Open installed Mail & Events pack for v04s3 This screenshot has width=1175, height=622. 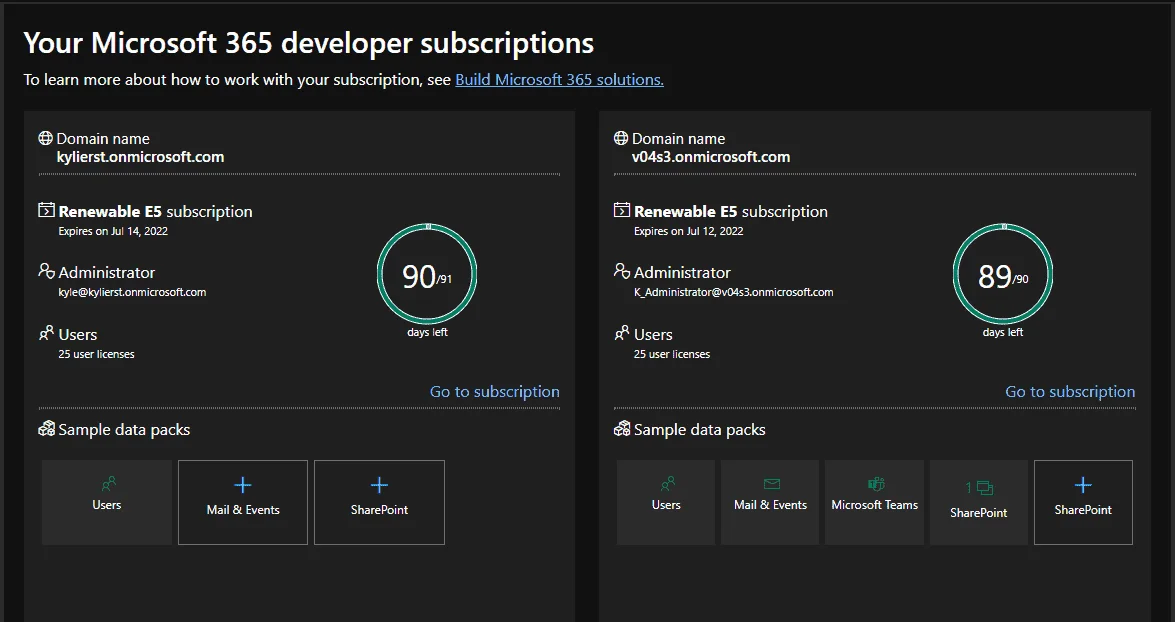pyautogui.click(x=770, y=502)
